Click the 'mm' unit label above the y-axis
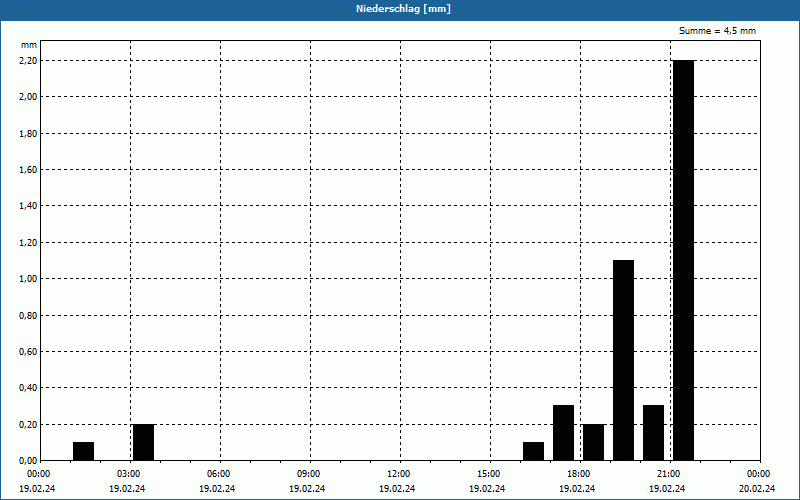This screenshot has height=500, width=800. [x=29, y=45]
